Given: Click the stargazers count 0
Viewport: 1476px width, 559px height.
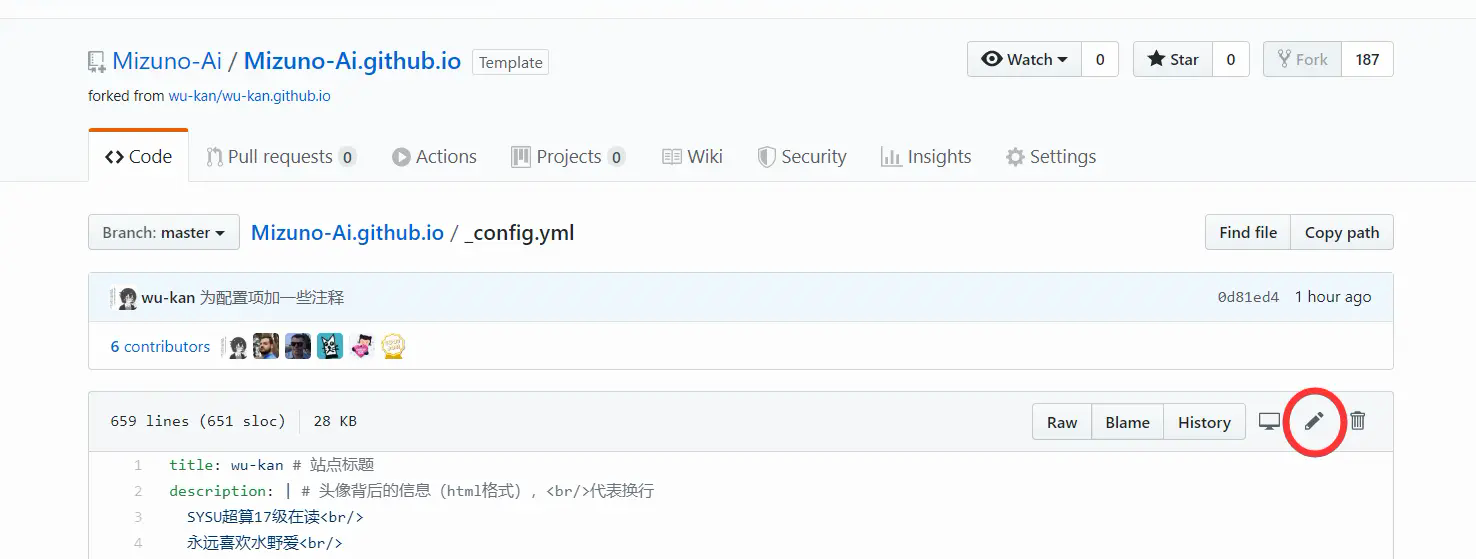Looking at the screenshot, I should [1231, 59].
